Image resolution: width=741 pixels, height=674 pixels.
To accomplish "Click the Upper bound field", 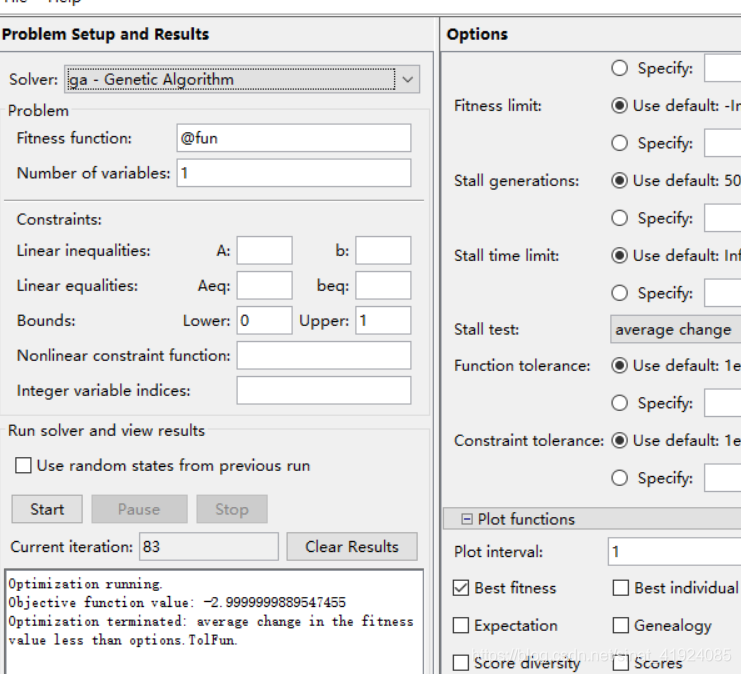I will pyautogui.click(x=383, y=320).
